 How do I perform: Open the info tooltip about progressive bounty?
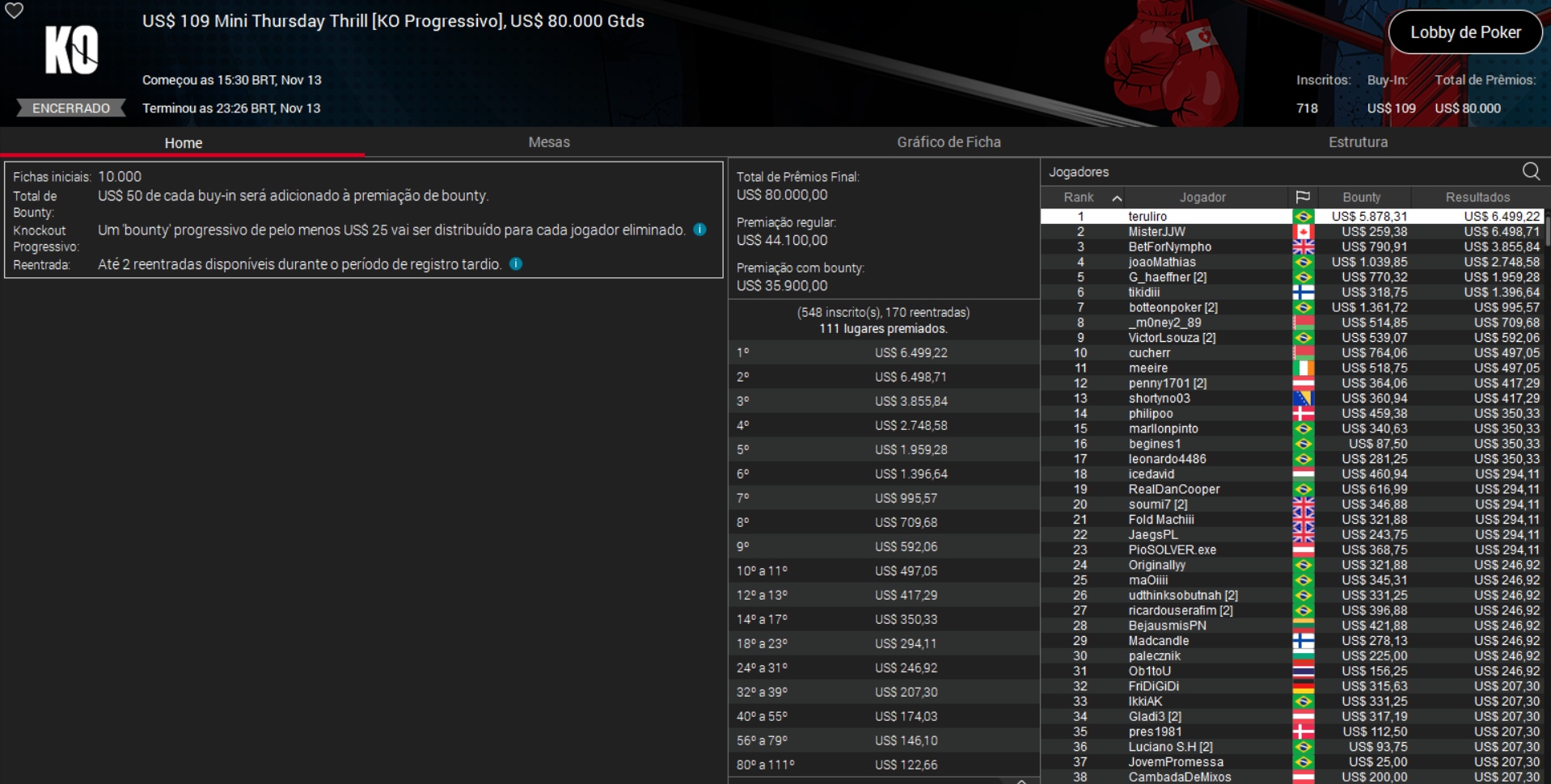pyautogui.click(x=699, y=230)
